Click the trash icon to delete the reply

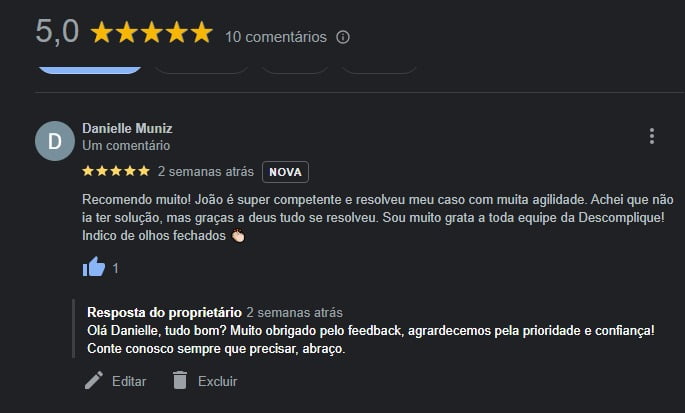180,380
